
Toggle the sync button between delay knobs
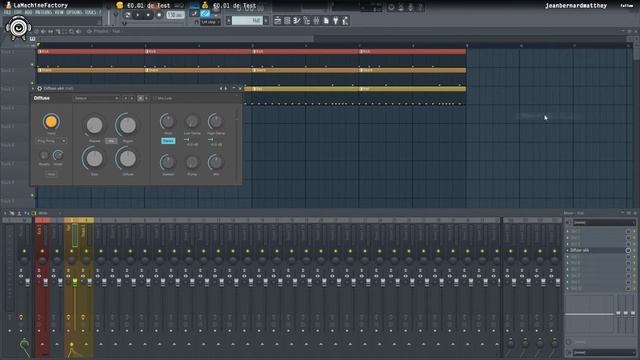tap(111, 141)
